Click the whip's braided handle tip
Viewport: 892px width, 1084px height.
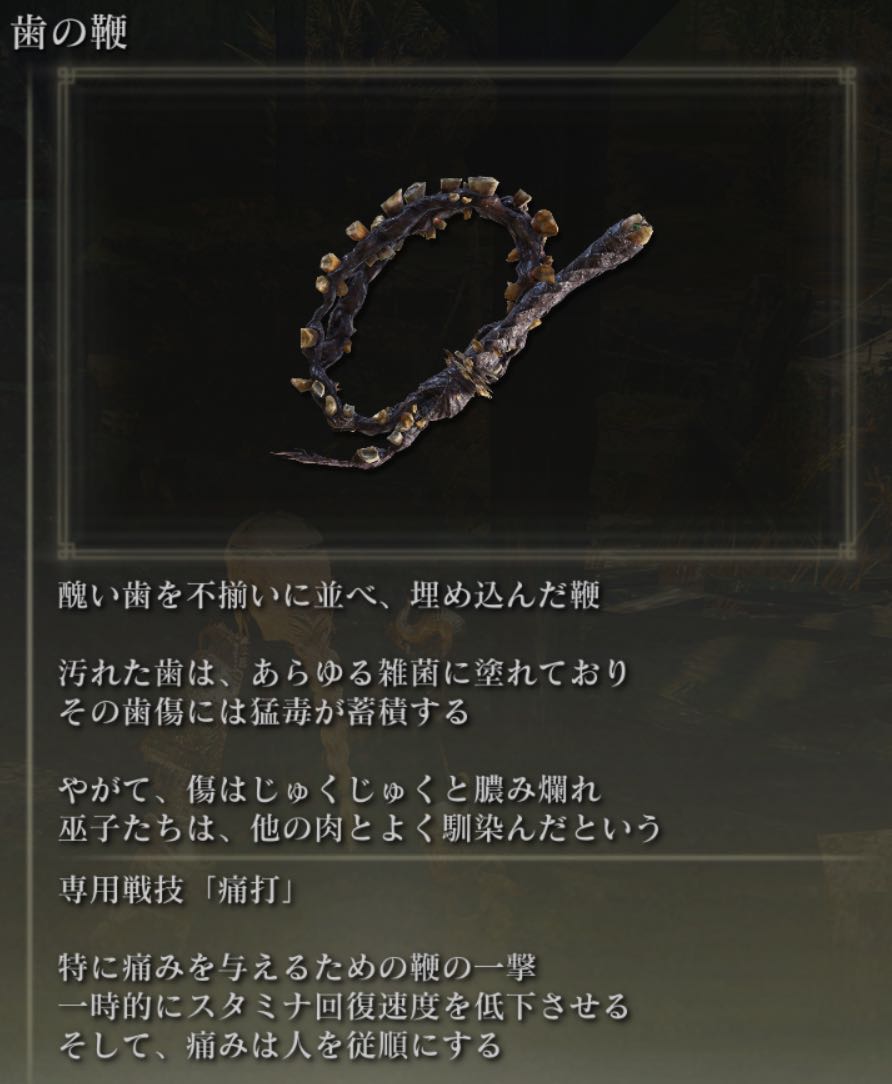(633, 227)
